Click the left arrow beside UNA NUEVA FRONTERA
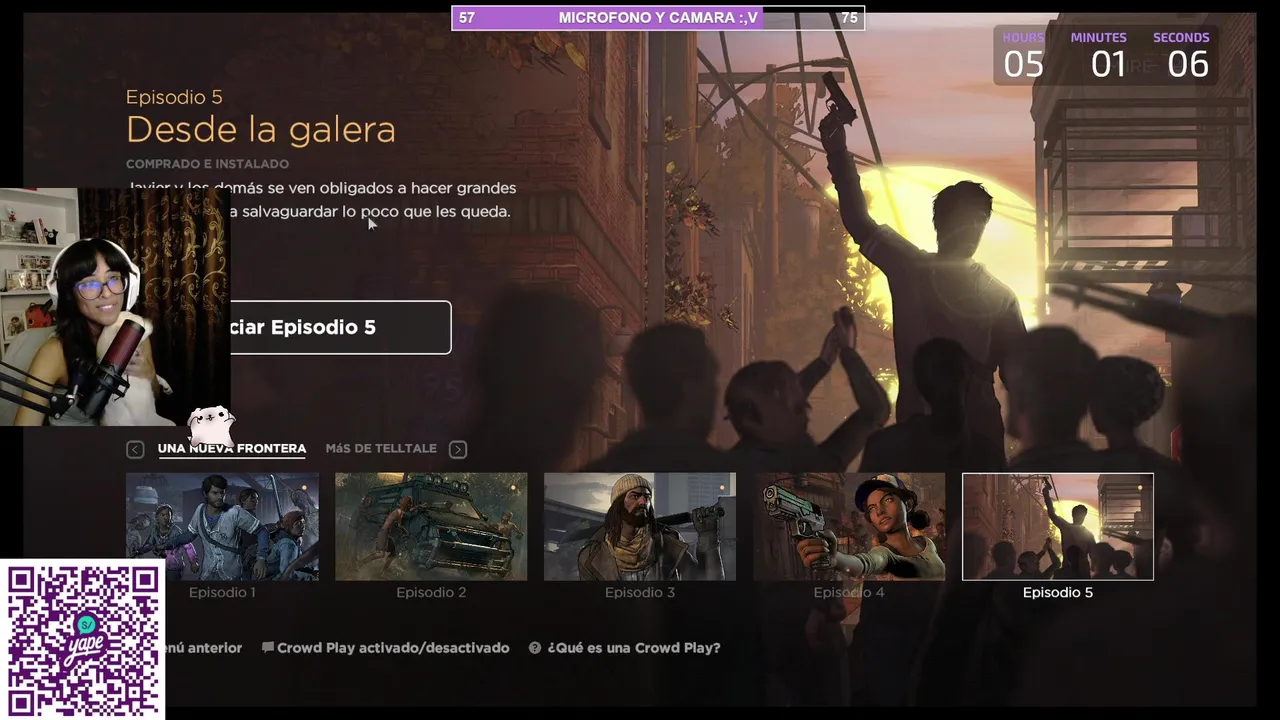Image resolution: width=1280 pixels, height=720 pixels. click(x=135, y=449)
